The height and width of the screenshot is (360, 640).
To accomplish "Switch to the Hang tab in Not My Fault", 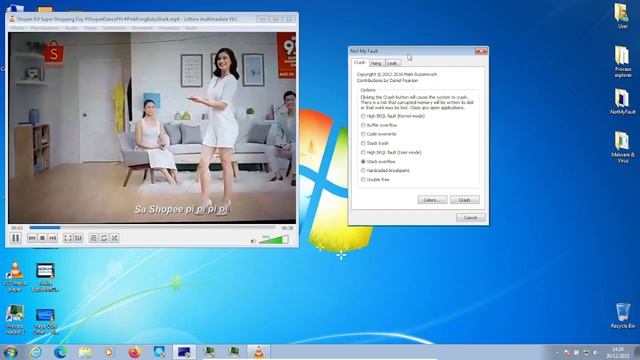I will (376, 63).
